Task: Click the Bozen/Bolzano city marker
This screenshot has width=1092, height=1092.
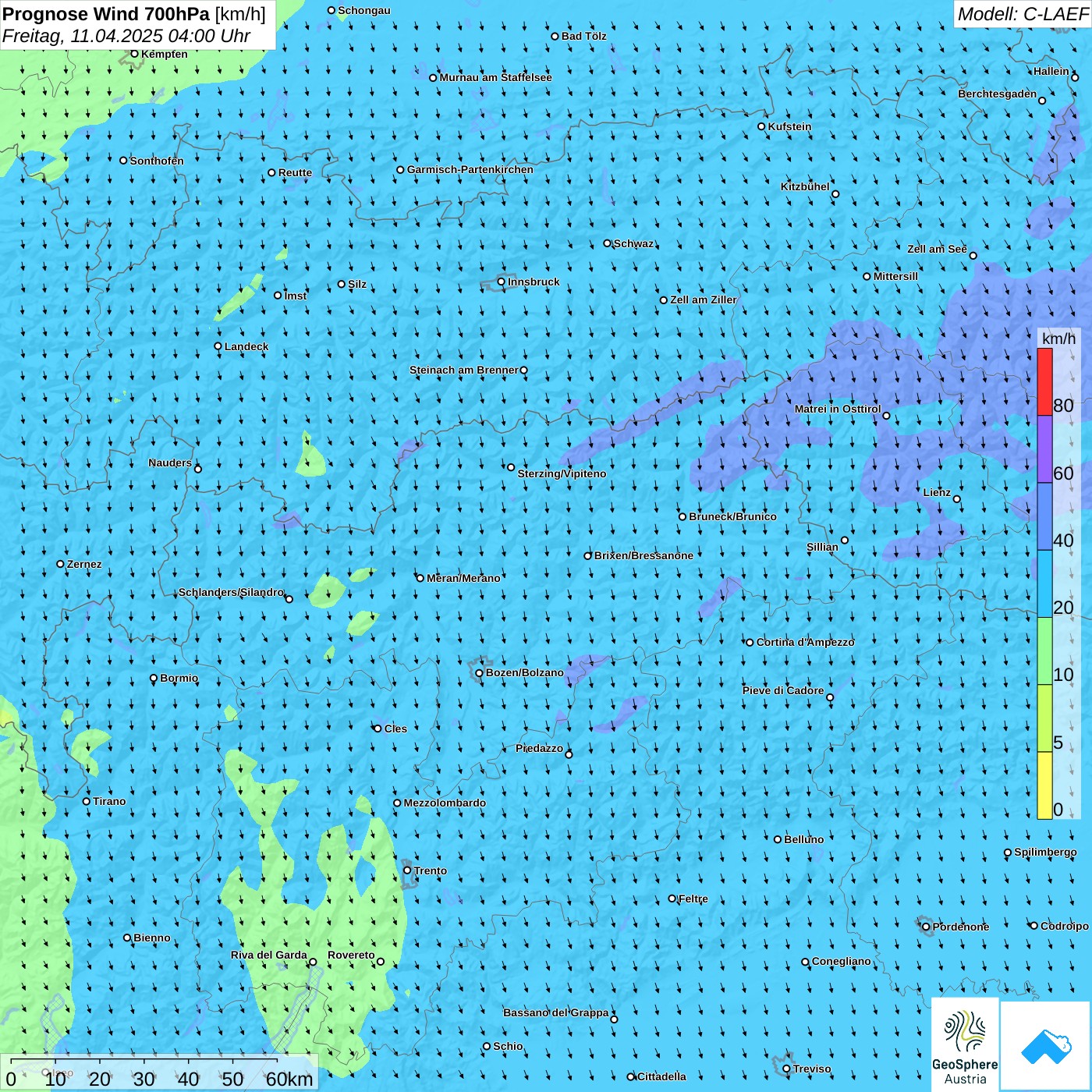Action: pyautogui.click(x=479, y=673)
